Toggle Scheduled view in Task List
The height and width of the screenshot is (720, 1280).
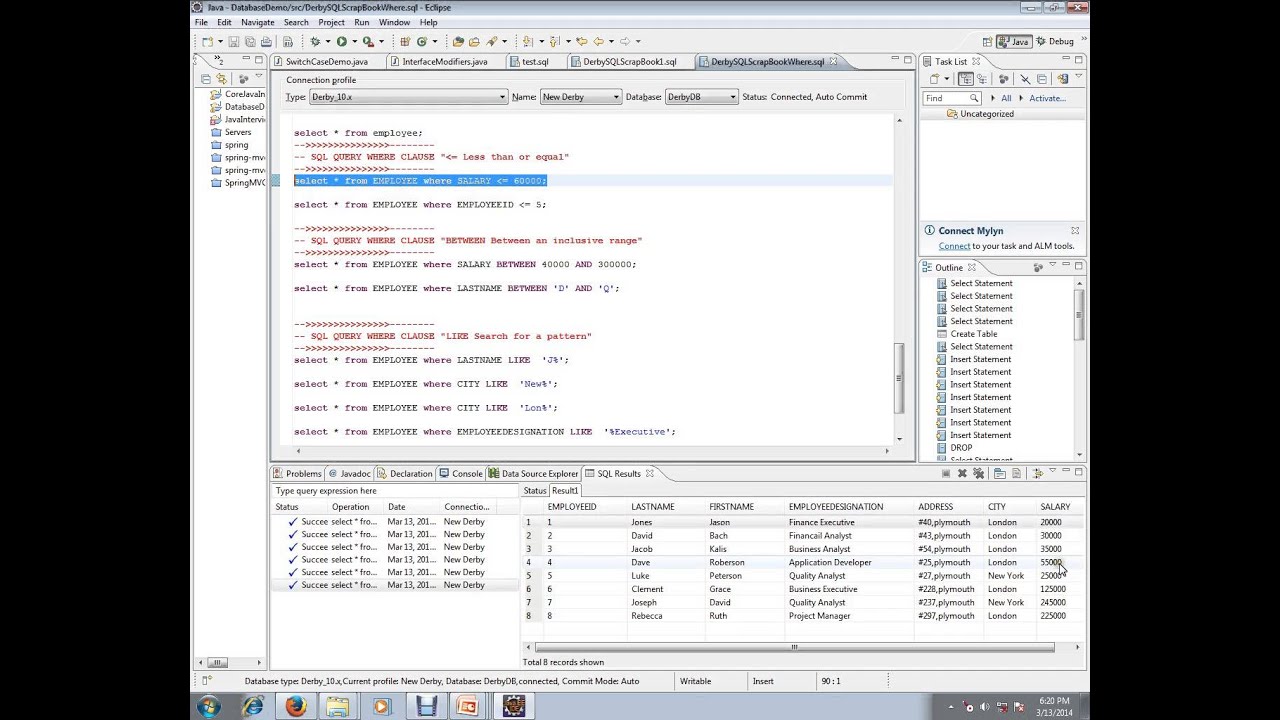pos(982,78)
